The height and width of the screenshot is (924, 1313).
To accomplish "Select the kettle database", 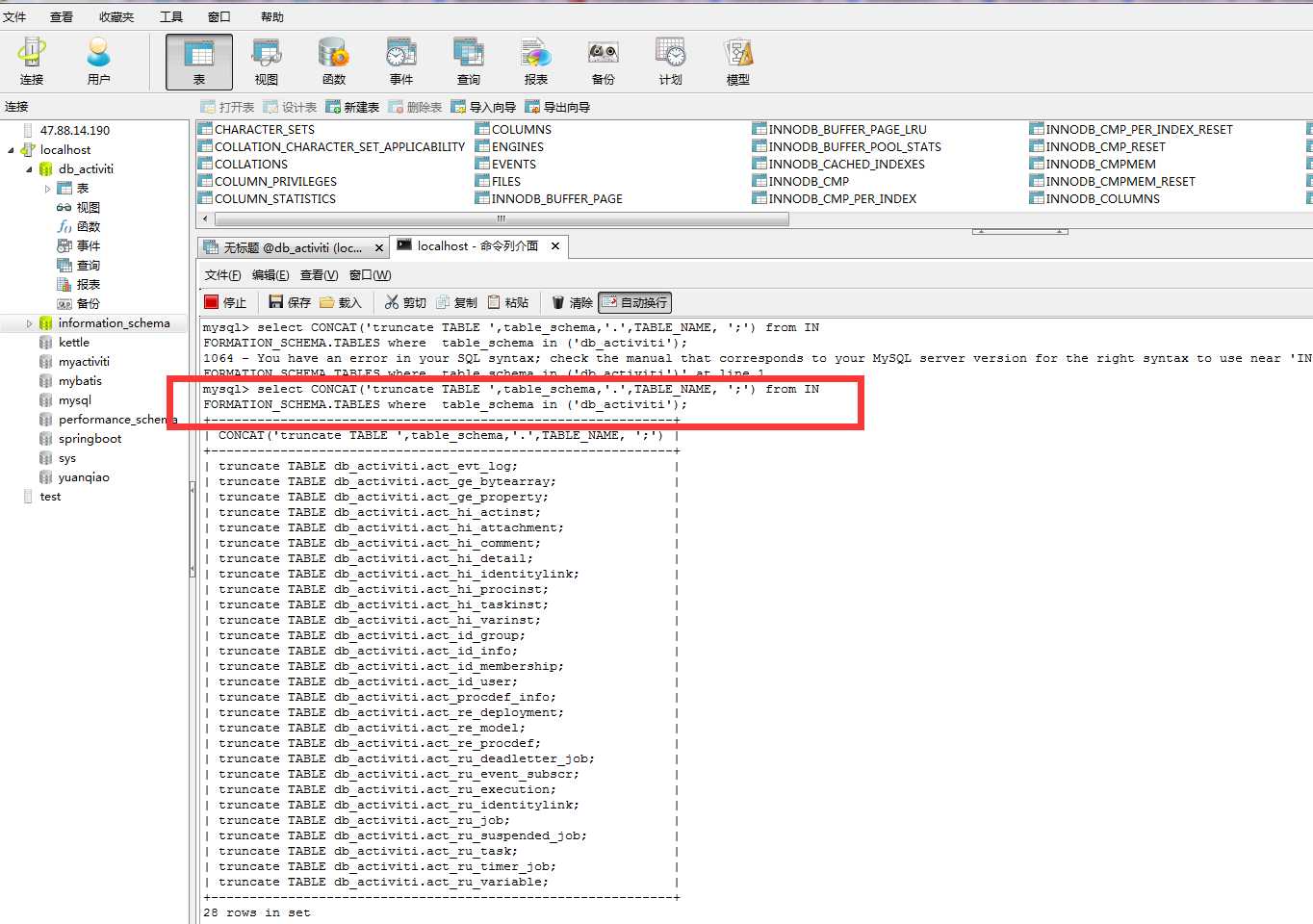I will 73,343.
